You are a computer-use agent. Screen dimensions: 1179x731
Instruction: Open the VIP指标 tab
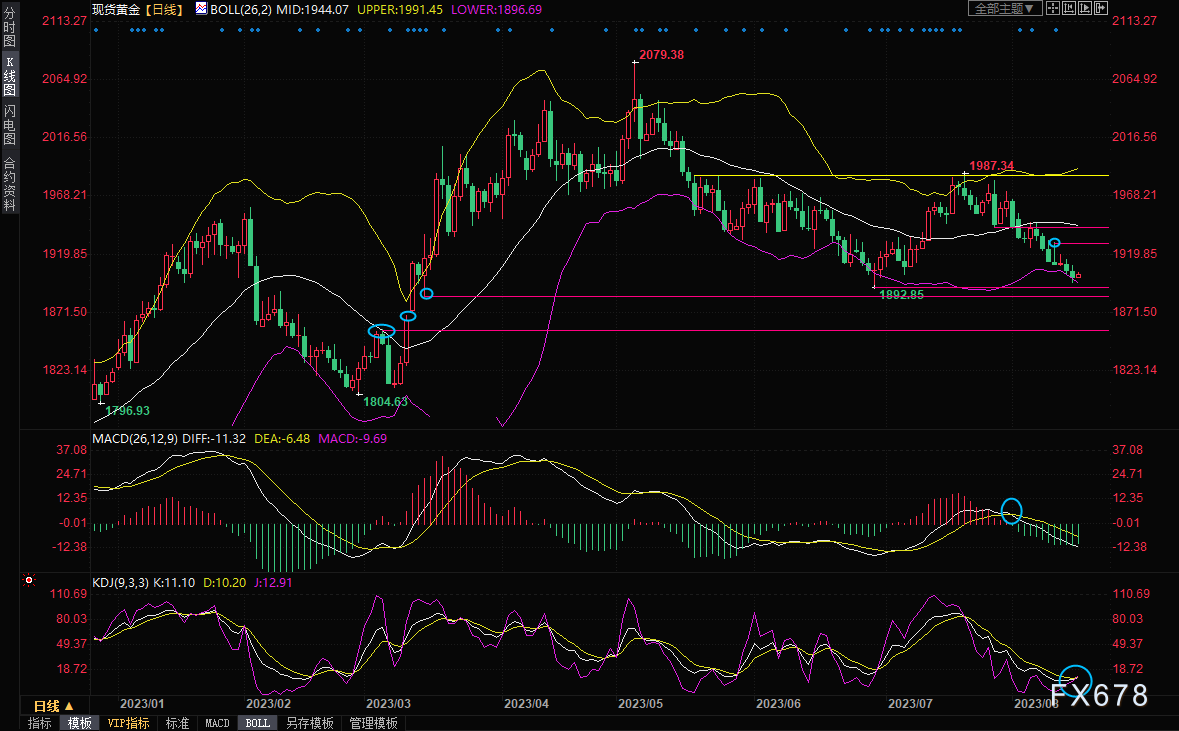click(128, 723)
